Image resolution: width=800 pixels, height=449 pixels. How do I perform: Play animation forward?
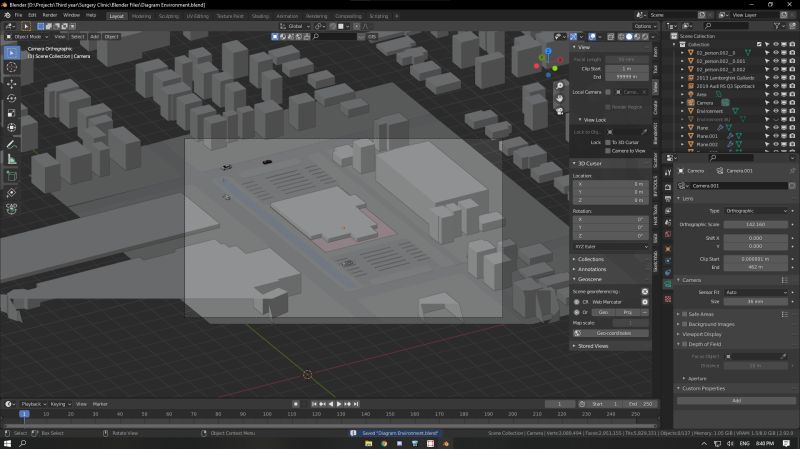(x=339, y=404)
